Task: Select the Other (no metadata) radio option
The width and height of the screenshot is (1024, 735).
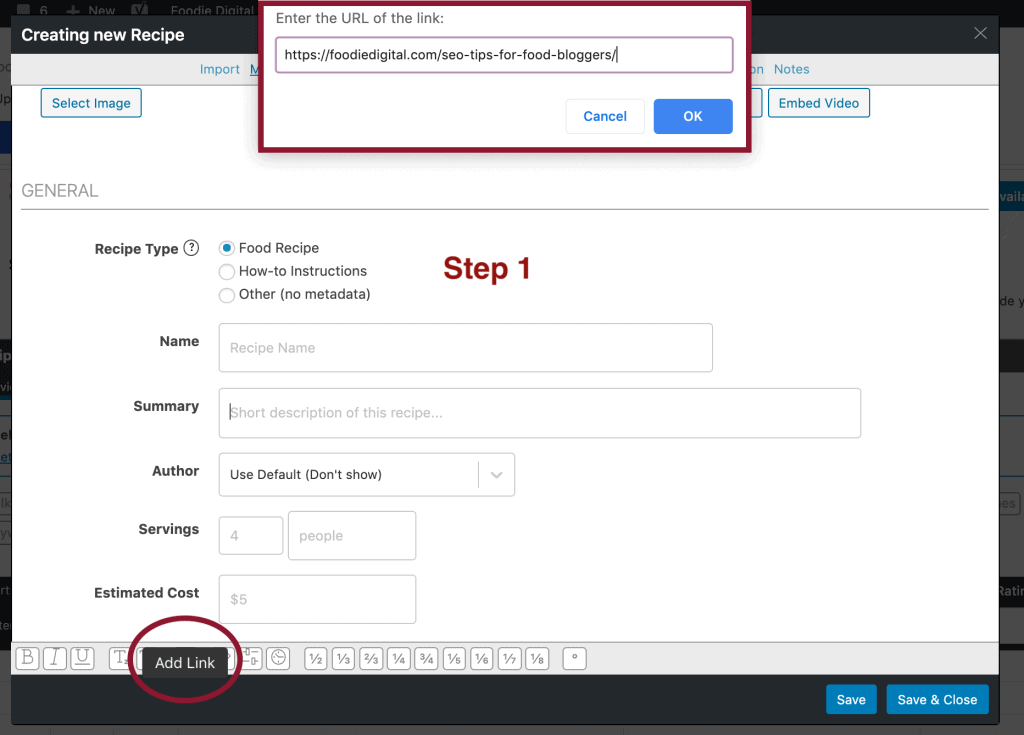Action: 227,295
